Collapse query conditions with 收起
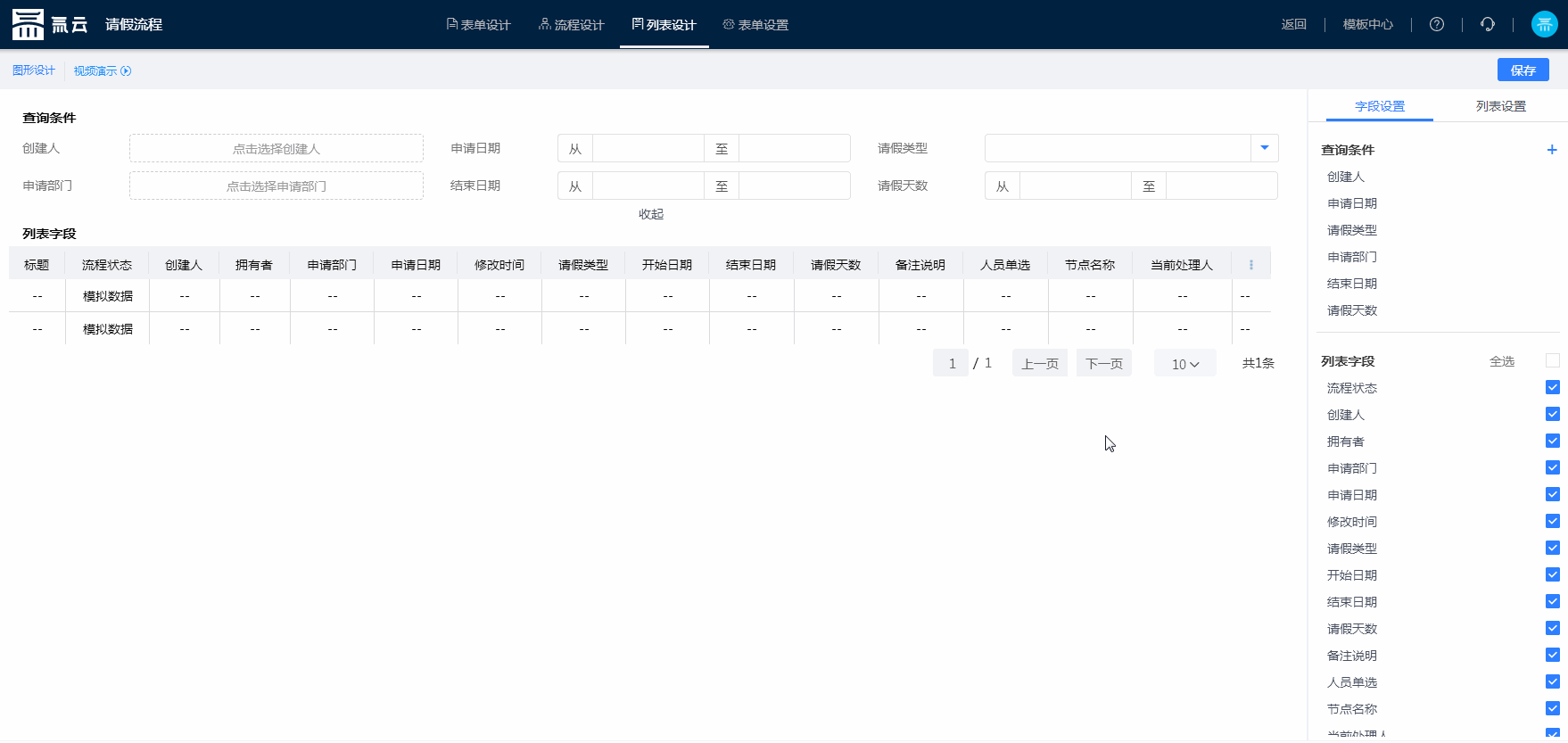Viewport: 1568px width, 743px height. pos(651,214)
